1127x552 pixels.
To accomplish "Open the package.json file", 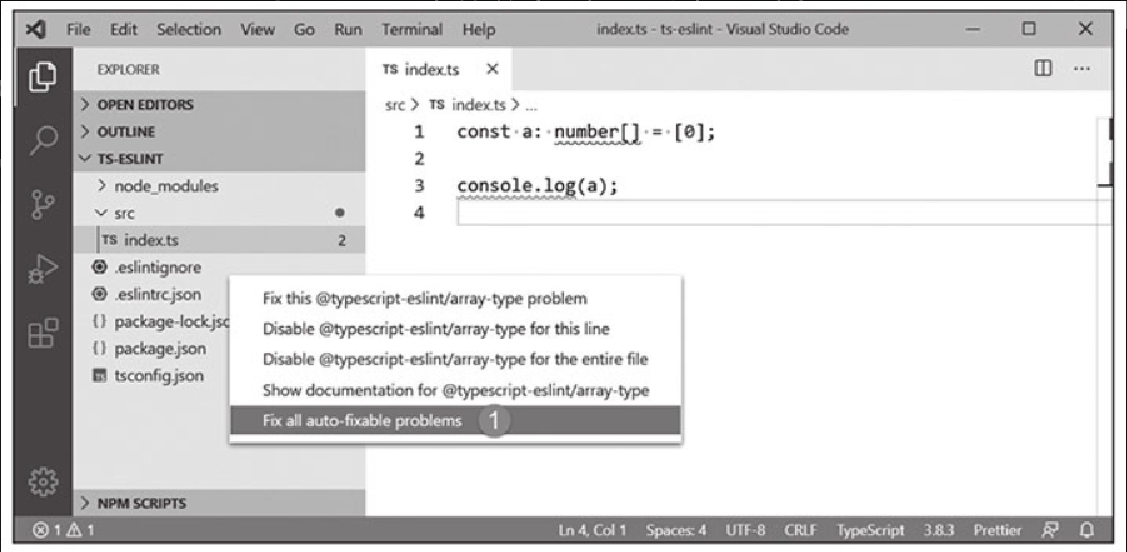I will tap(150, 349).
